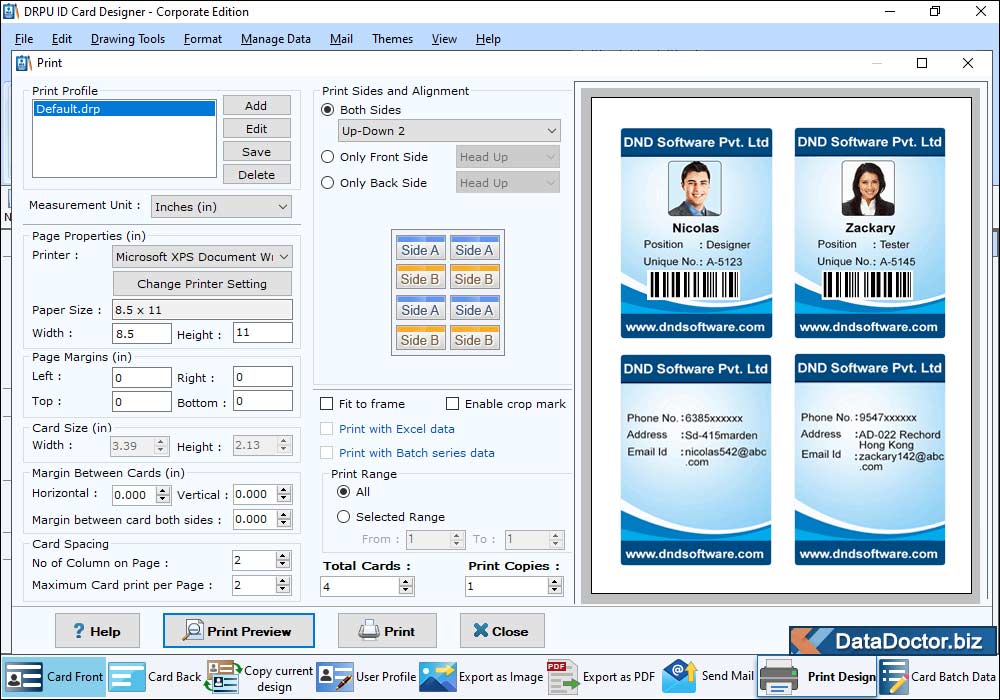The width and height of the screenshot is (1000, 700).
Task: Click Vertical margin spinner arrows
Action: [284, 494]
